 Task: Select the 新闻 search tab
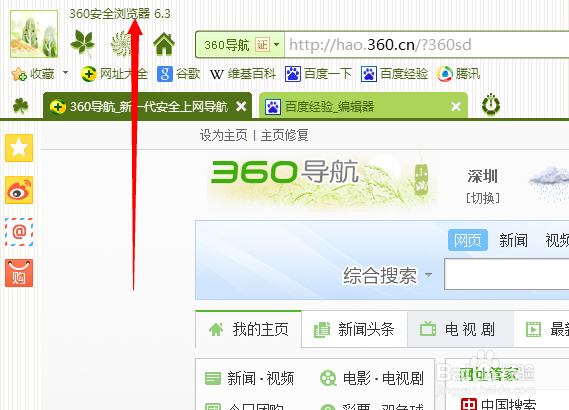click(513, 241)
